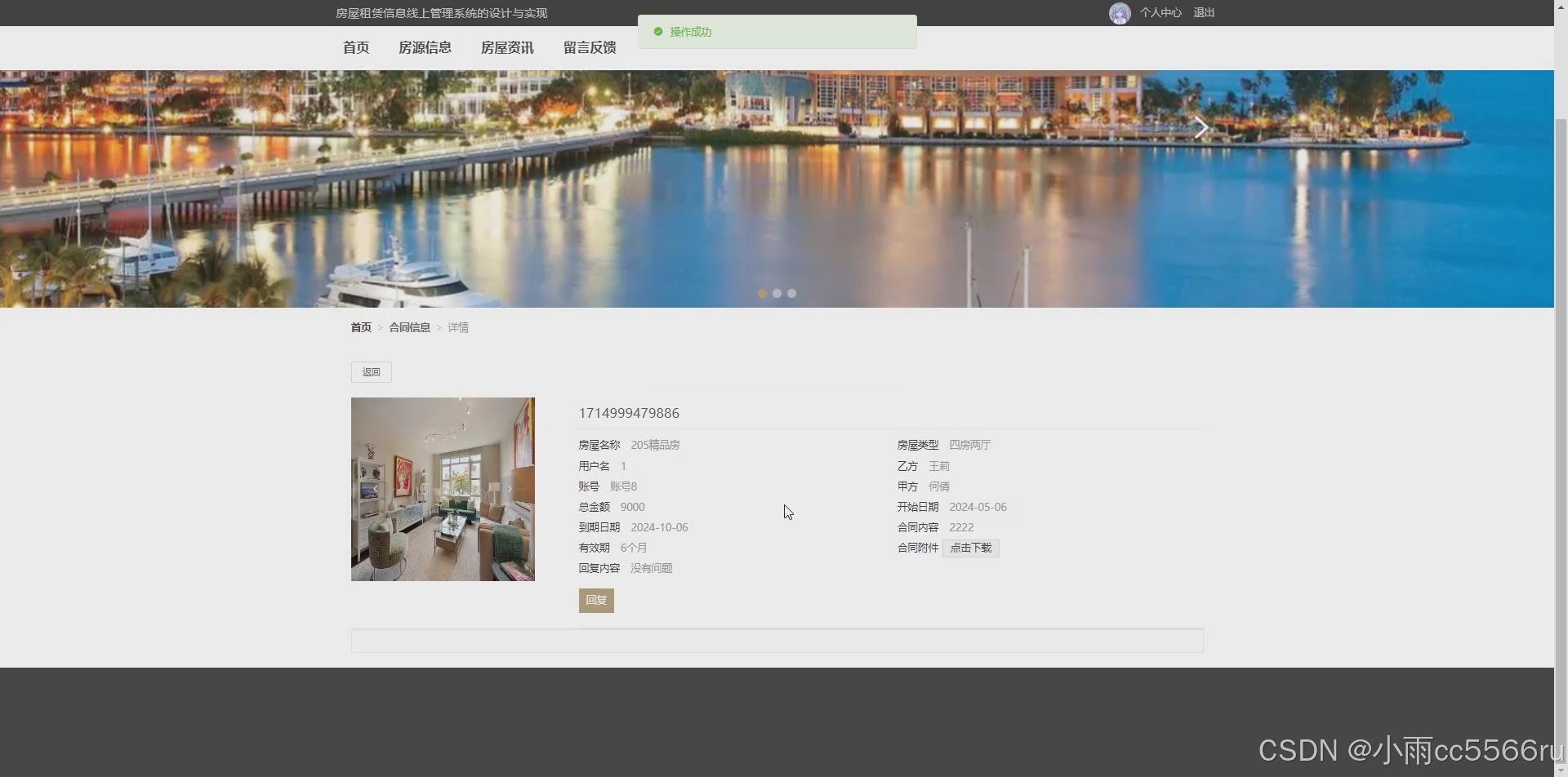
Task: Click the 回复 button
Action: click(596, 600)
